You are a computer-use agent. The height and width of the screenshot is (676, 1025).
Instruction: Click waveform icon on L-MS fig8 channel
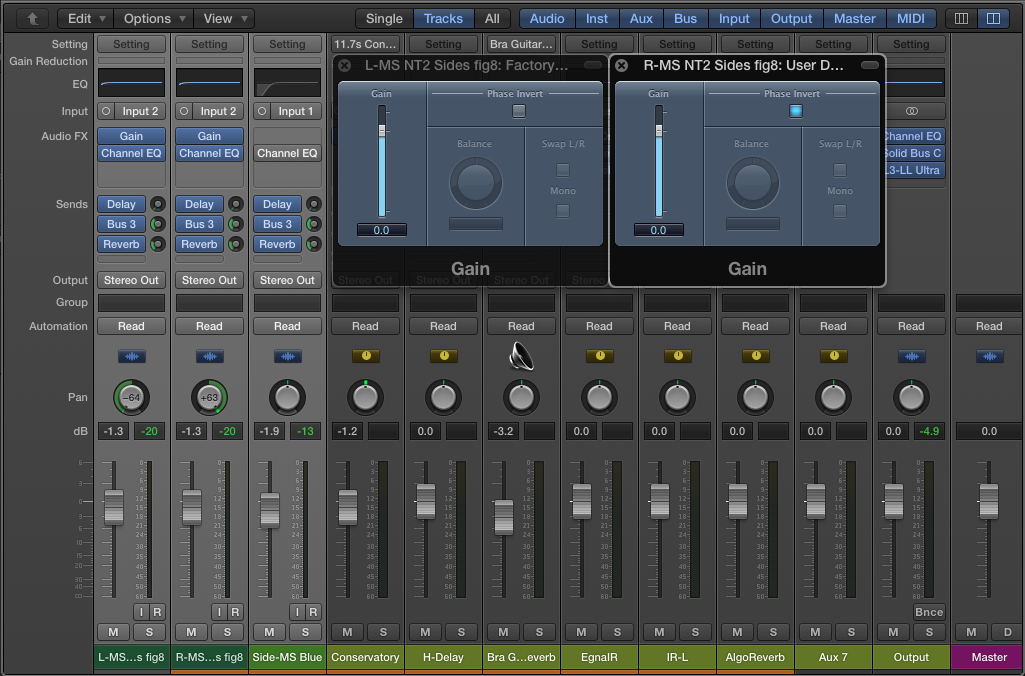point(131,356)
